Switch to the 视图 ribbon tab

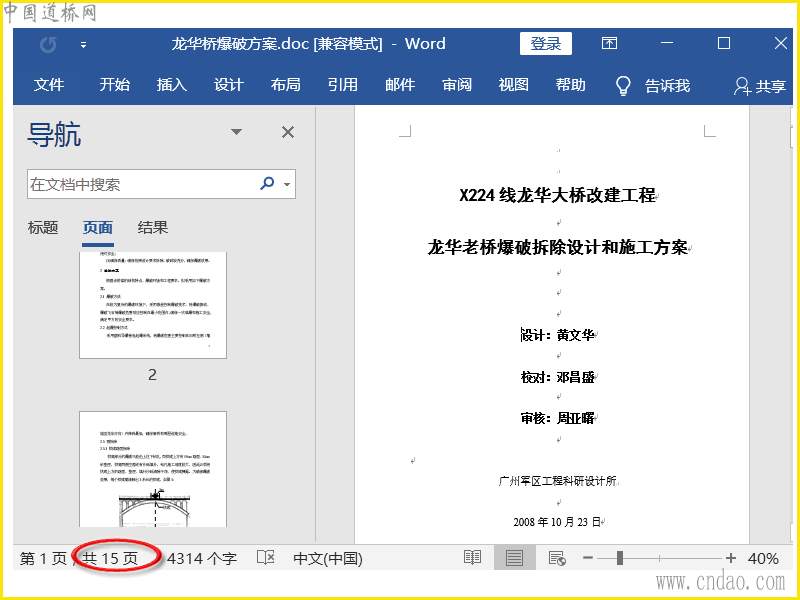coord(513,85)
